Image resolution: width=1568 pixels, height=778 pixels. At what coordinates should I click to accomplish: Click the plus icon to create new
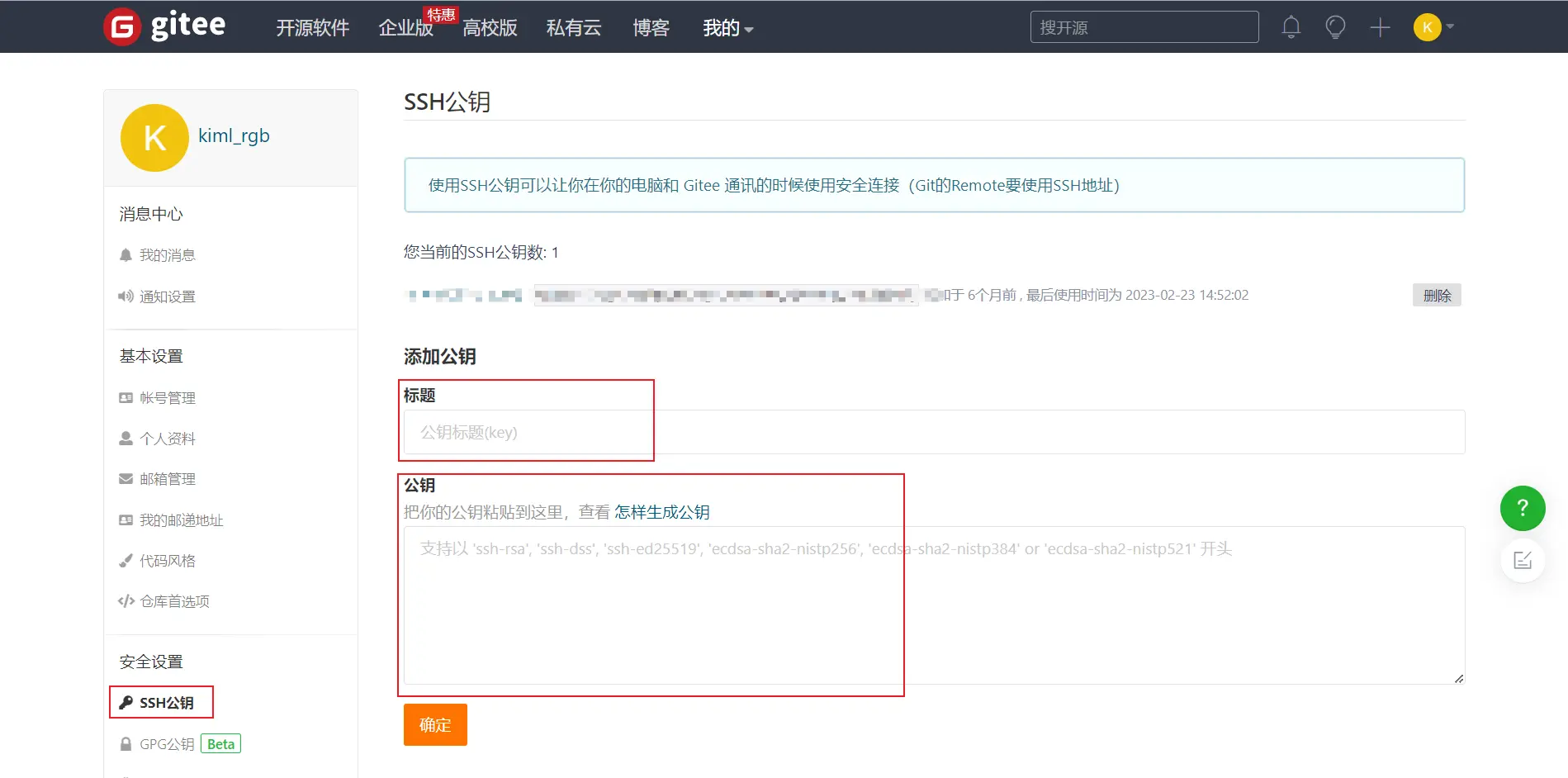tap(1380, 27)
